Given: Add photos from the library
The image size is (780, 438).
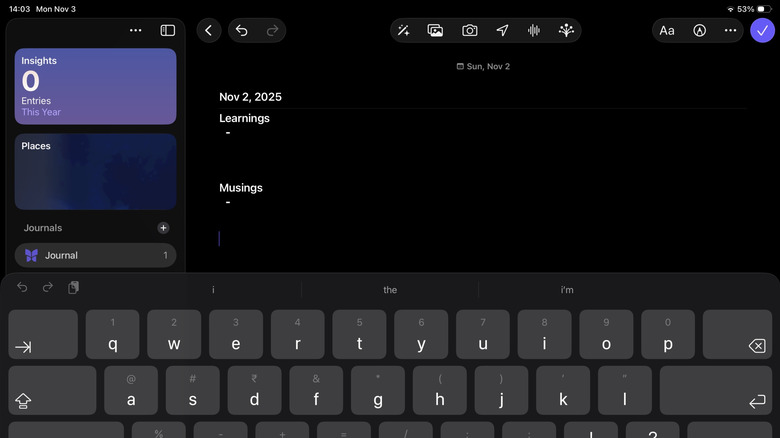Looking at the screenshot, I should click(435, 30).
